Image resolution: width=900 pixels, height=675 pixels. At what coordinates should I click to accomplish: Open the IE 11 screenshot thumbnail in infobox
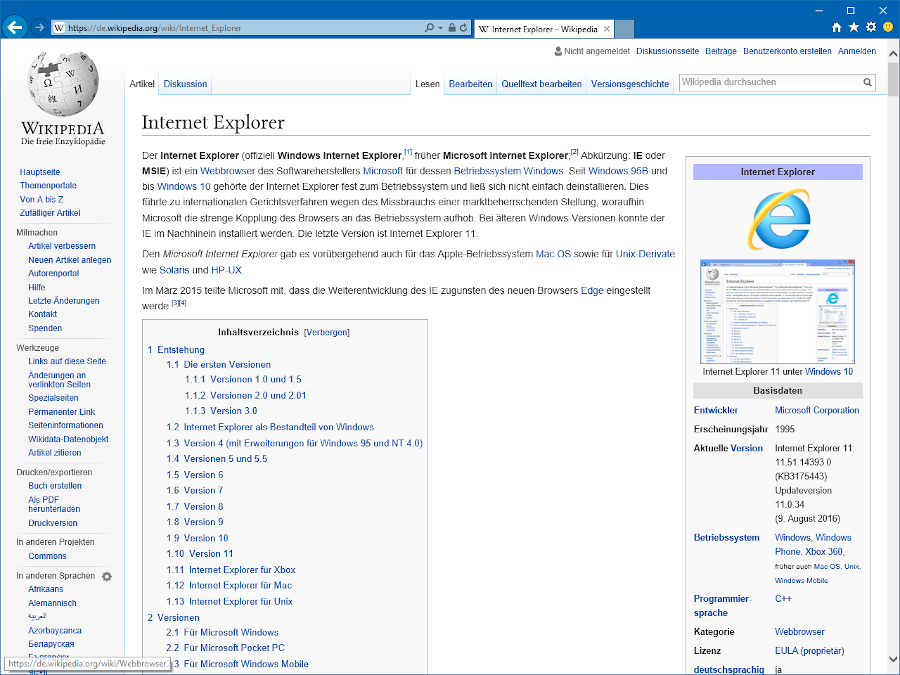pos(778,312)
